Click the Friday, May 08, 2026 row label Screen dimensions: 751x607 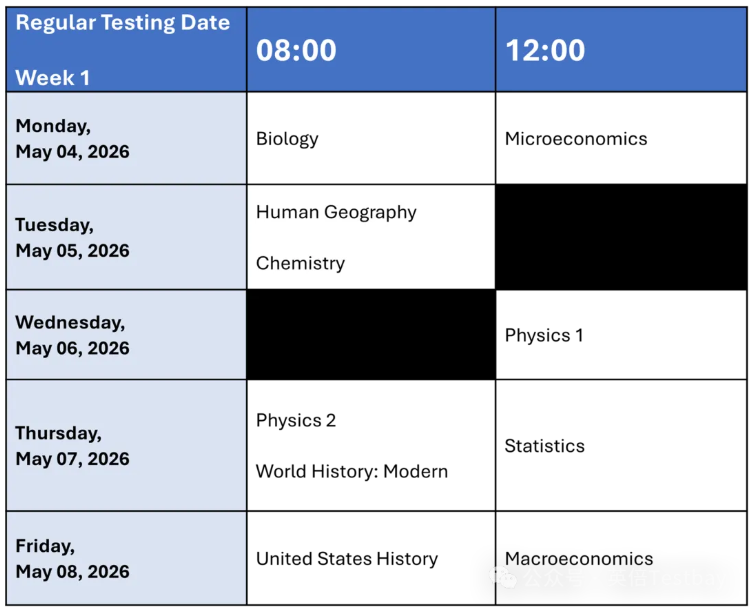(73, 559)
